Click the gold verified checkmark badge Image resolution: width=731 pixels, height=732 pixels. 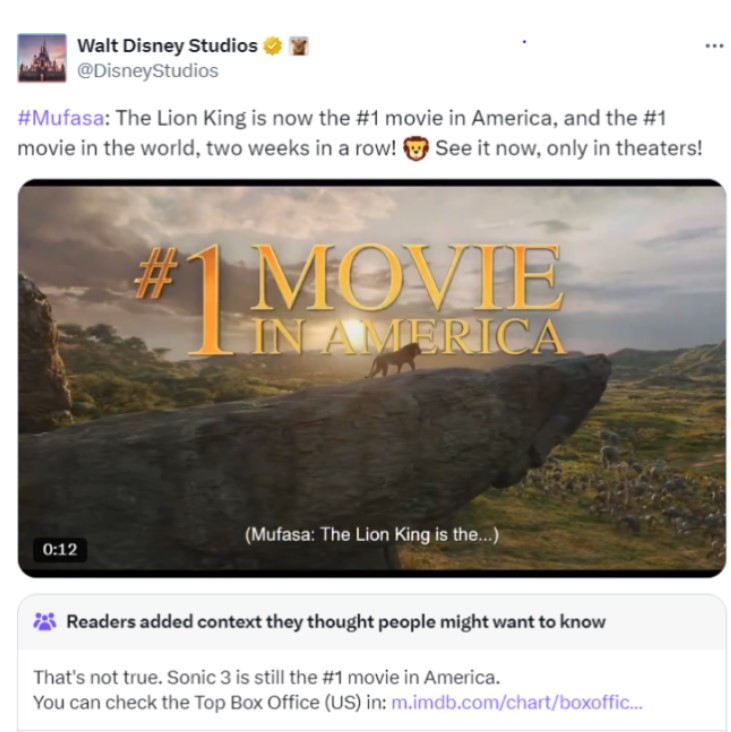point(272,46)
